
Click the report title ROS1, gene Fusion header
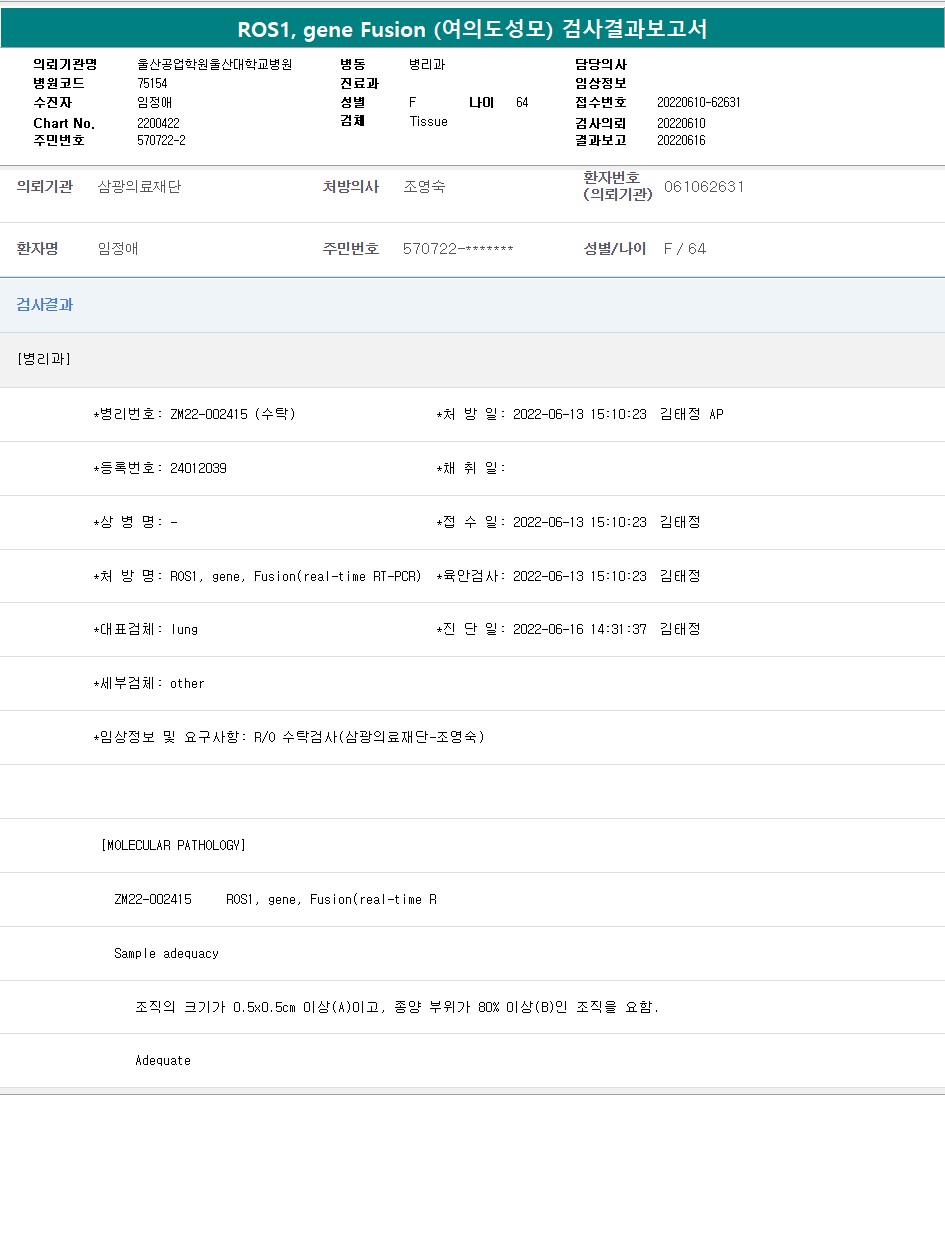(x=472, y=29)
